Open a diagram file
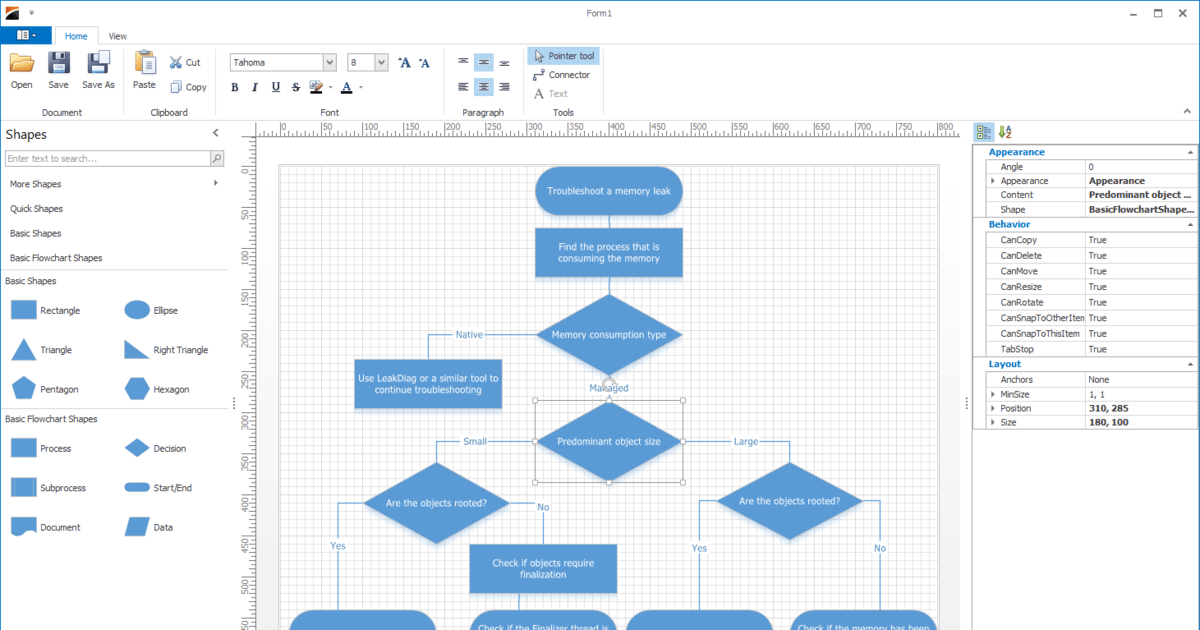Screen dimensions: 1200x630 point(21,70)
